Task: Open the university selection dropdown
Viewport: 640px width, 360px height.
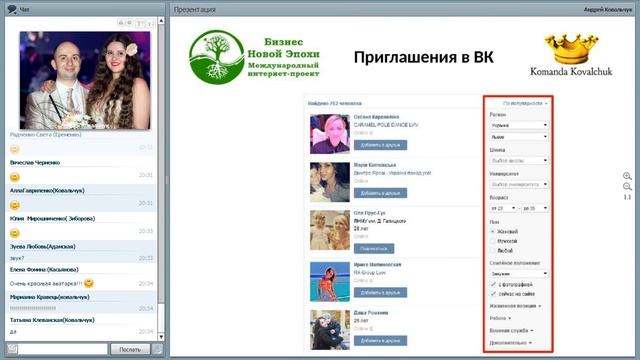Action: [x=519, y=184]
